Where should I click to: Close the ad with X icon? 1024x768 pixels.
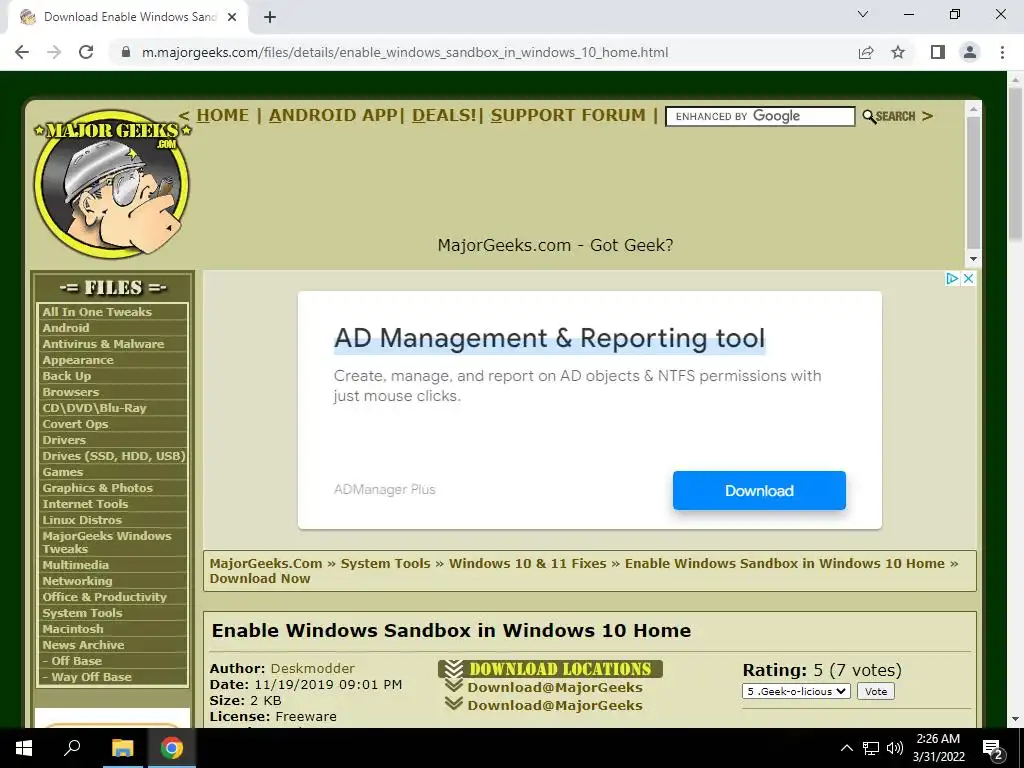point(968,279)
